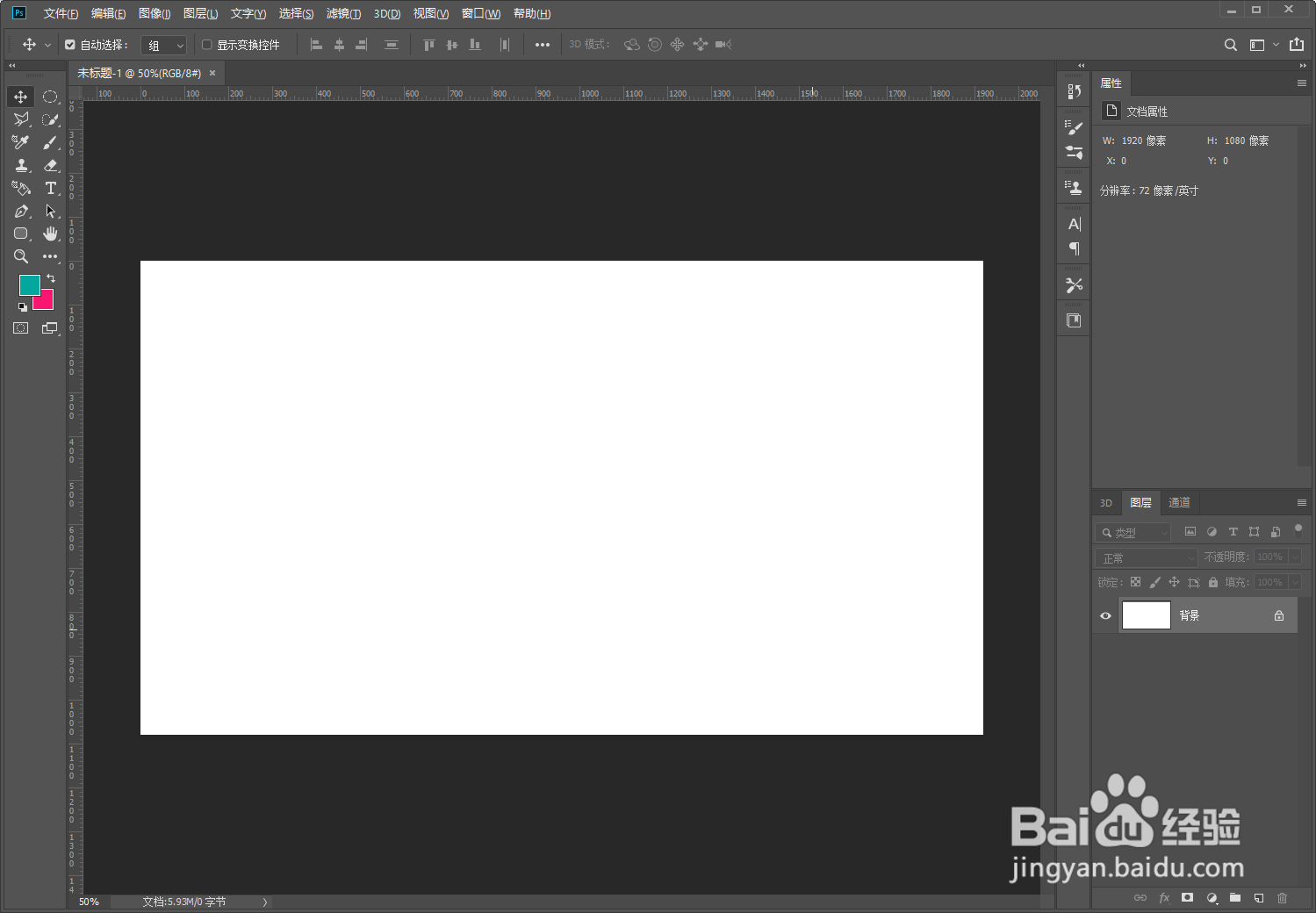Open the 属性 panel menu
1316x913 pixels.
pos(1302,83)
